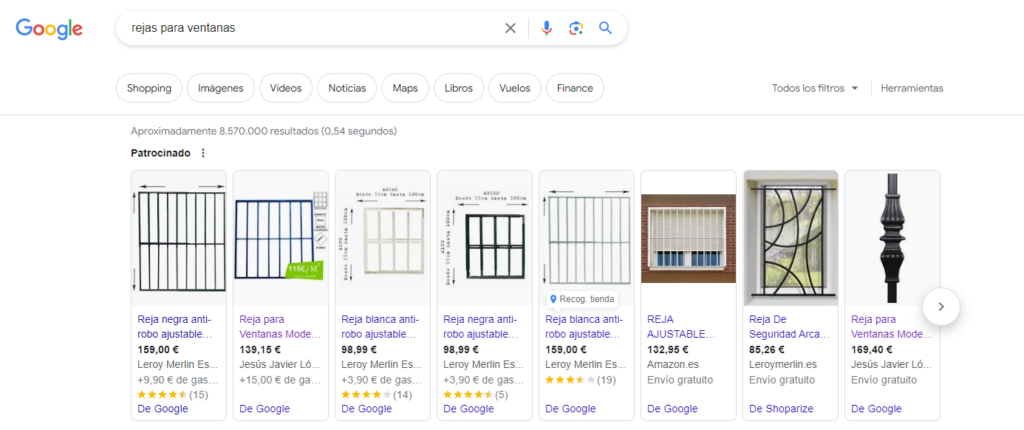Screen dimensions: 1024x430
Task: Select the Vídeos filter chip
Action: click(x=285, y=88)
